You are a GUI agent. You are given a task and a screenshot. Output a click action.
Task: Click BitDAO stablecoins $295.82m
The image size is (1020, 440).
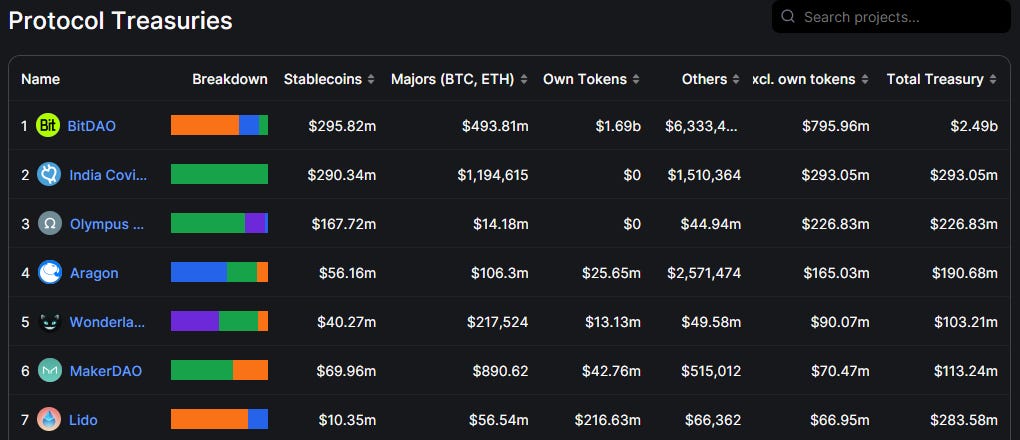coord(342,126)
